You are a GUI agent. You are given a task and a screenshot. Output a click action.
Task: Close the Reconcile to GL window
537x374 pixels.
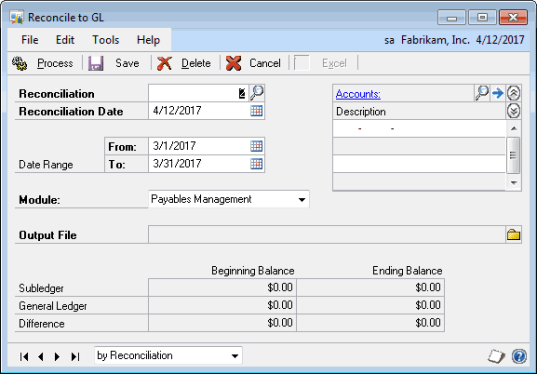(x=513, y=17)
